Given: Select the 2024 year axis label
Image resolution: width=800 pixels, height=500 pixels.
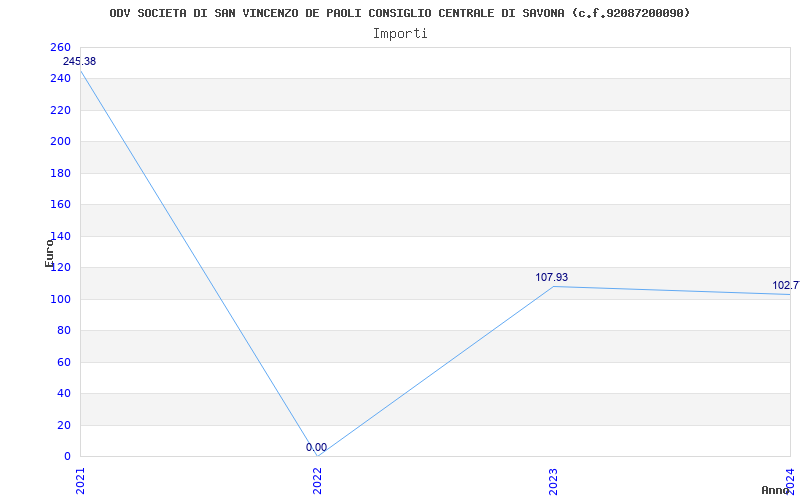Looking at the screenshot, I should point(790,480).
